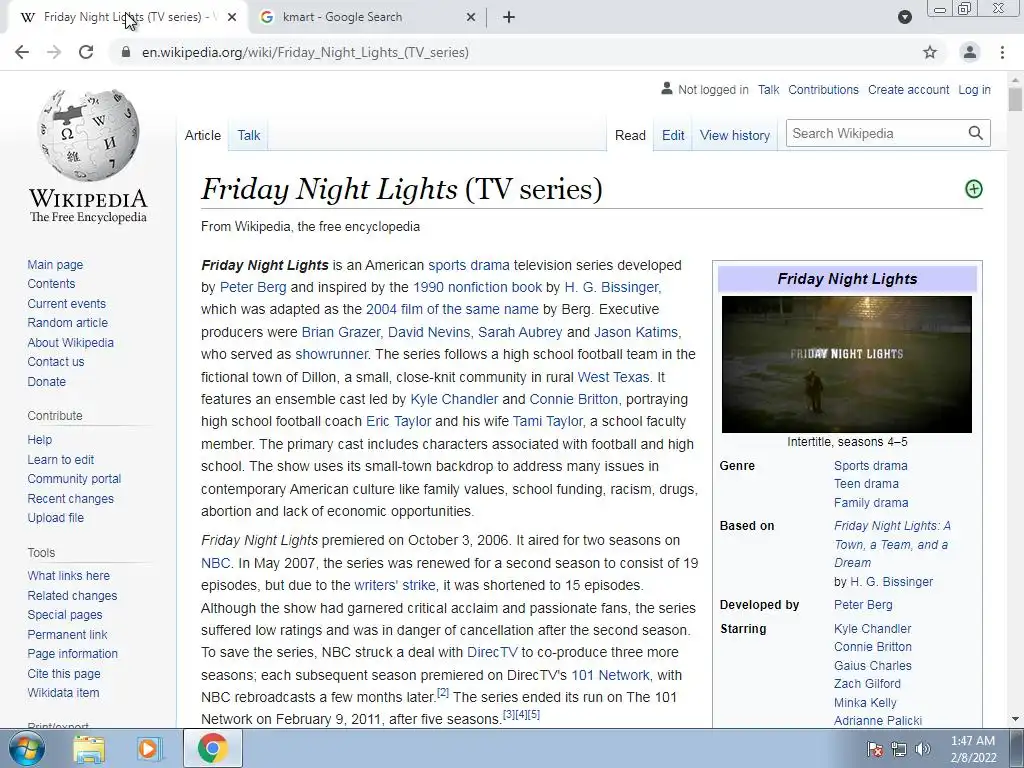
Task: Click the Wikipedia globe logo
Action: 88,135
